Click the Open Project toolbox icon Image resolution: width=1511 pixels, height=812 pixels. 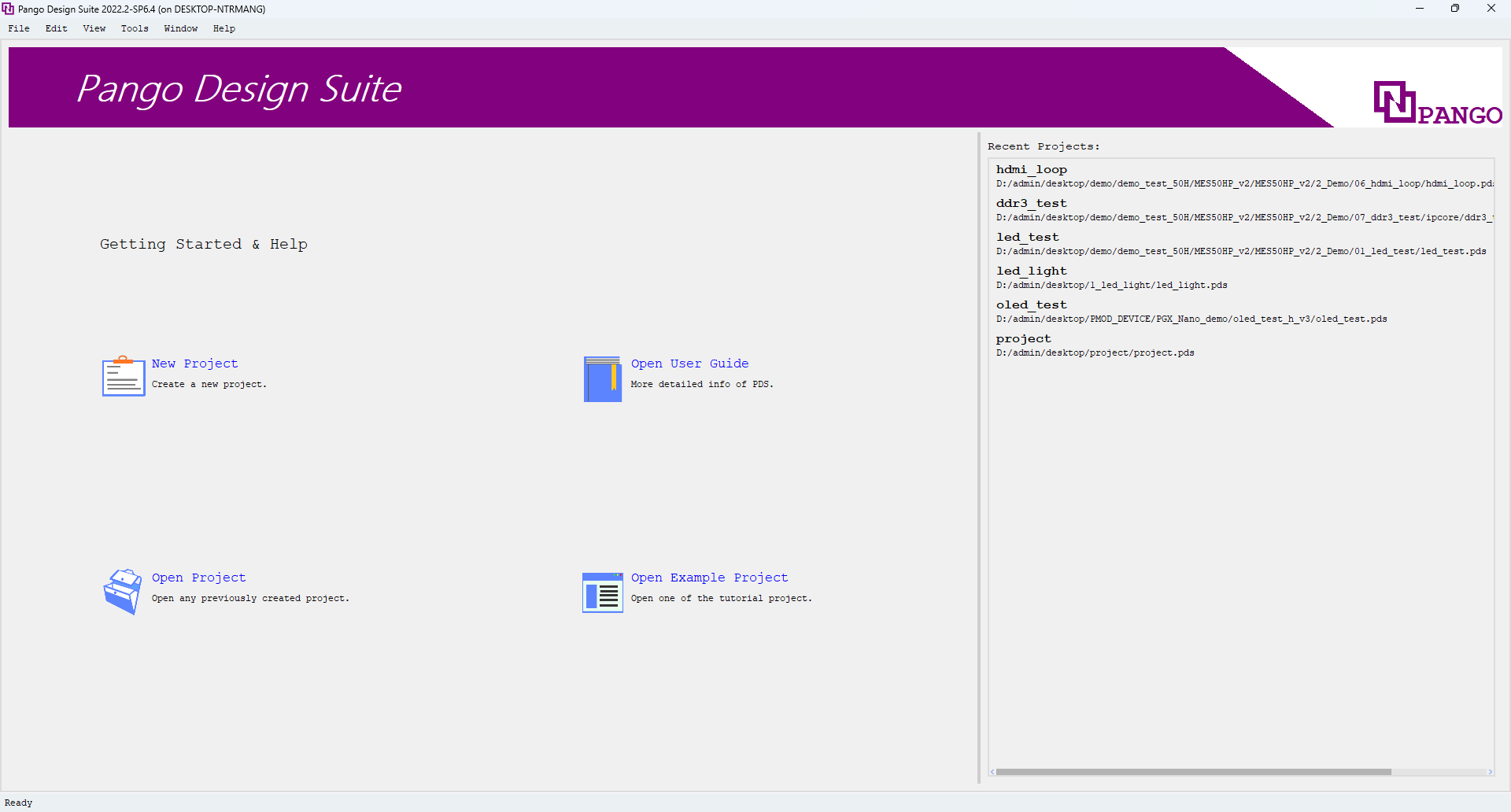coord(123,591)
